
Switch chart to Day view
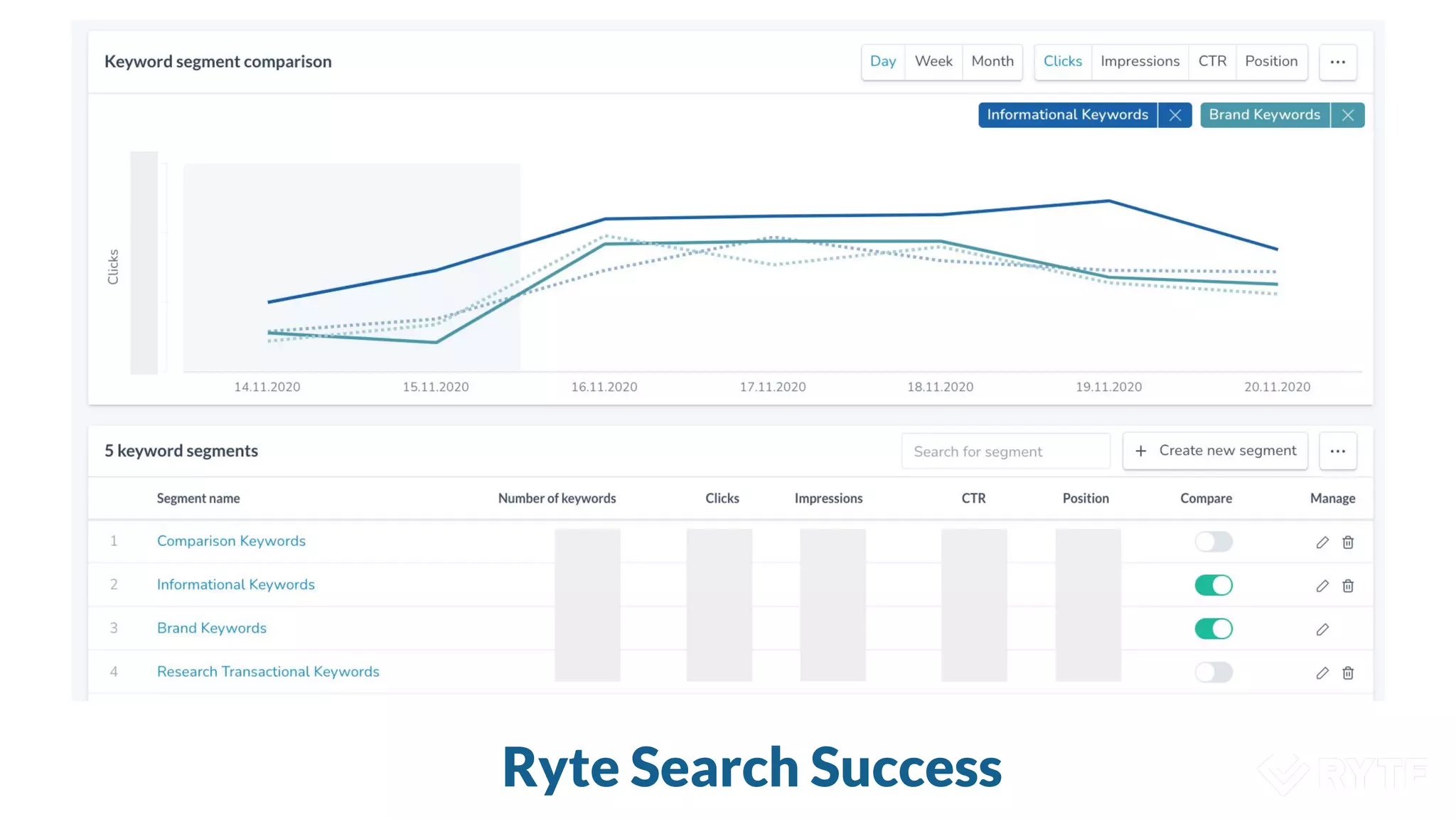pyautogui.click(x=883, y=62)
